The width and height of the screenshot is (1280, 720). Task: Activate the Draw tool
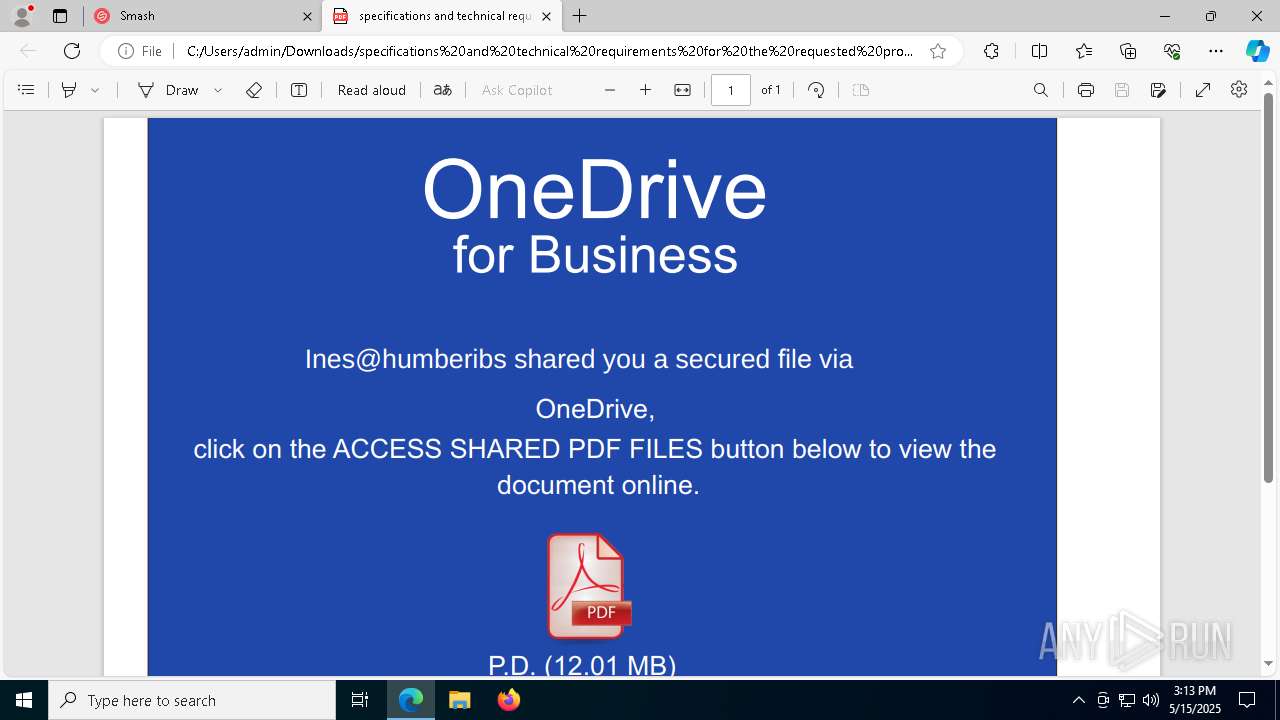(168, 90)
